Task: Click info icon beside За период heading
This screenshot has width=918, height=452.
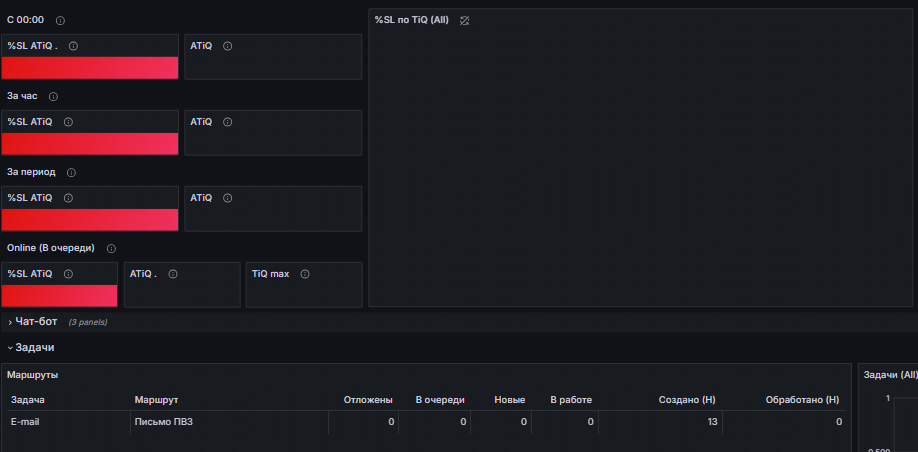Action: click(x=71, y=173)
